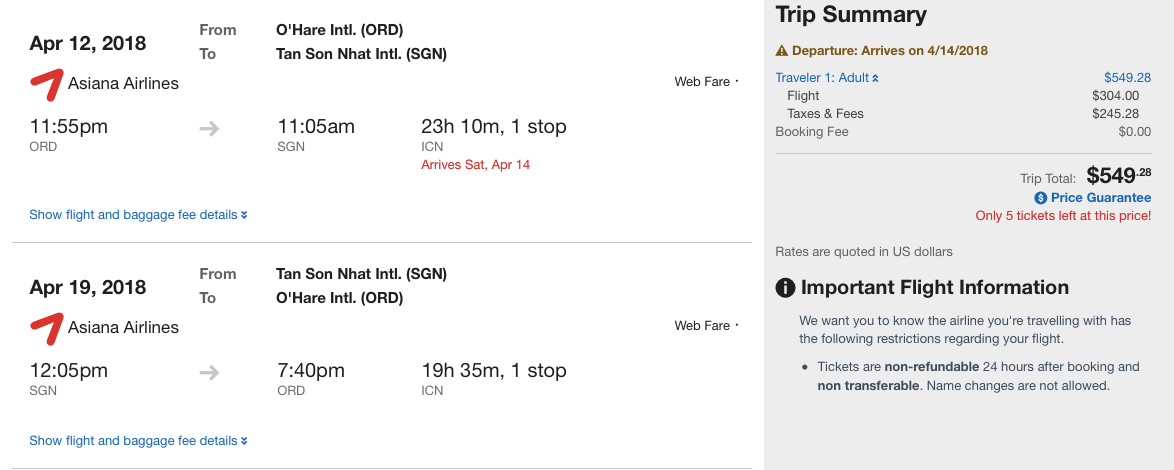
Task: Click the 19h 35m, 1 stop duration
Action: (x=494, y=371)
